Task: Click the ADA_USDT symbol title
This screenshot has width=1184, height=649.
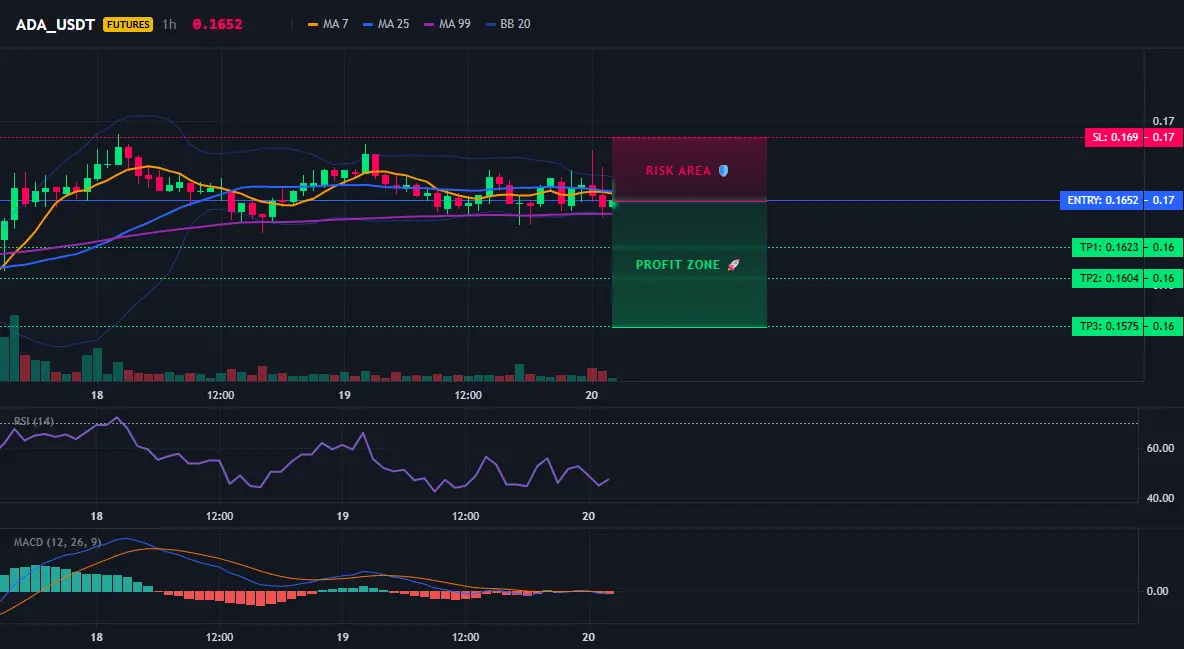Action: point(55,24)
